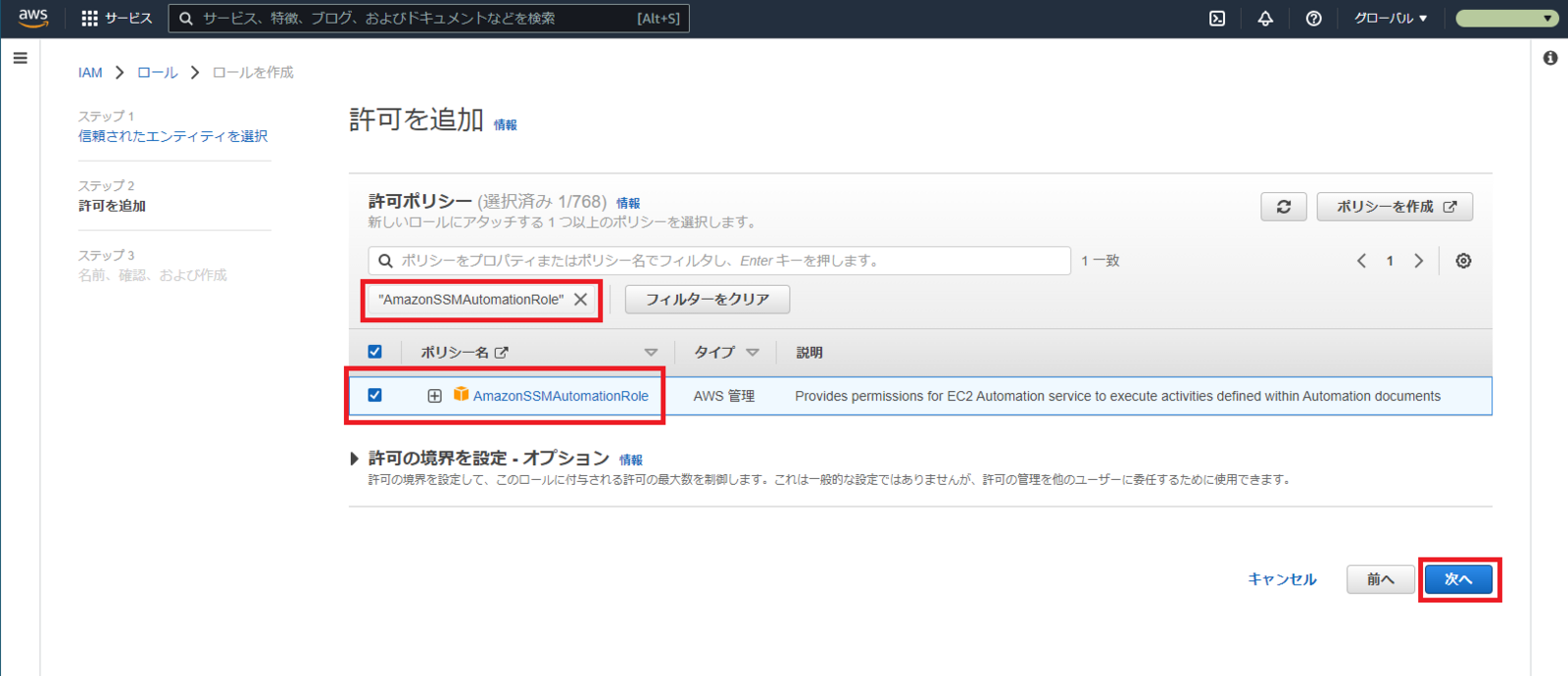Viewport: 1568px width, 676px height.
Task: Expand the AmazonSSMAutomationRole policy details
Action: tap(434, 396)
